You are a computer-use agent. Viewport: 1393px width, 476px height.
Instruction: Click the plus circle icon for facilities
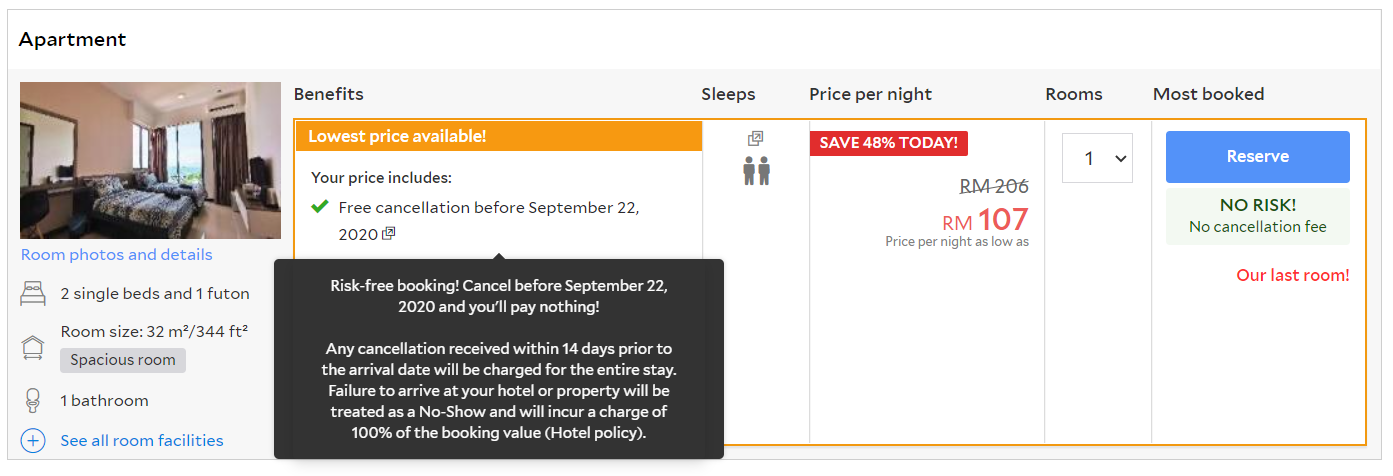[33, 441]
